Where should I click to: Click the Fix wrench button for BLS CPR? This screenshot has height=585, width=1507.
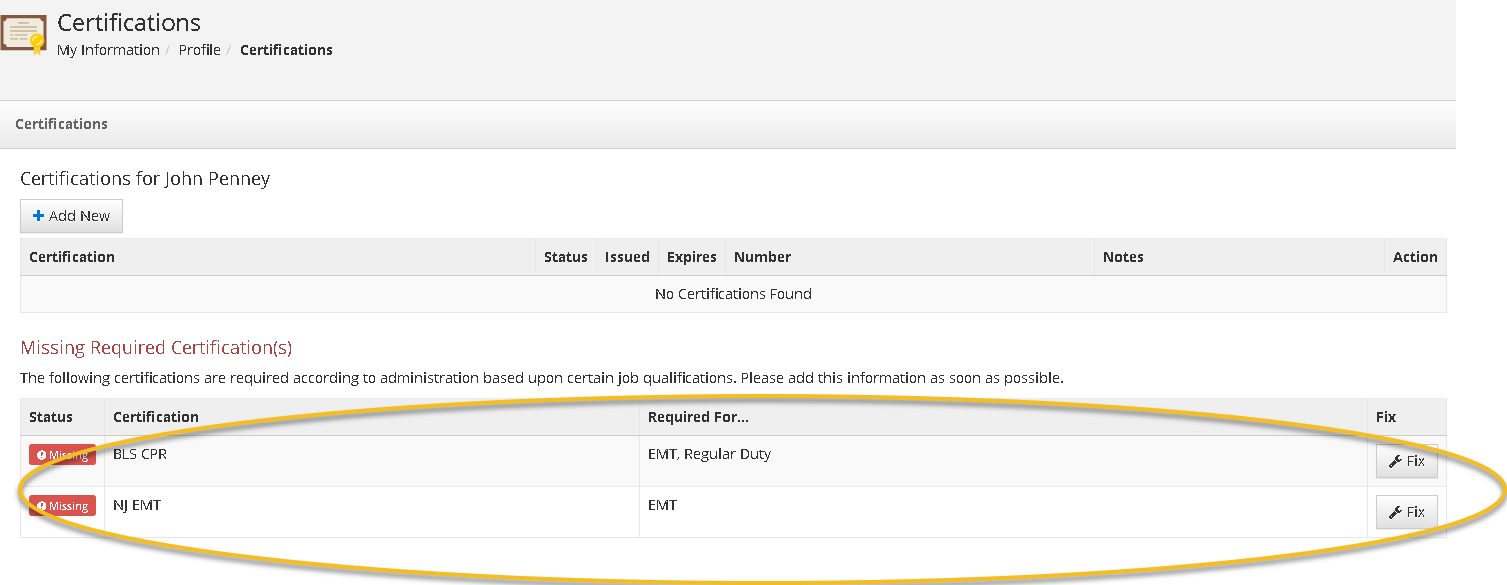[x=1406, y=461]
